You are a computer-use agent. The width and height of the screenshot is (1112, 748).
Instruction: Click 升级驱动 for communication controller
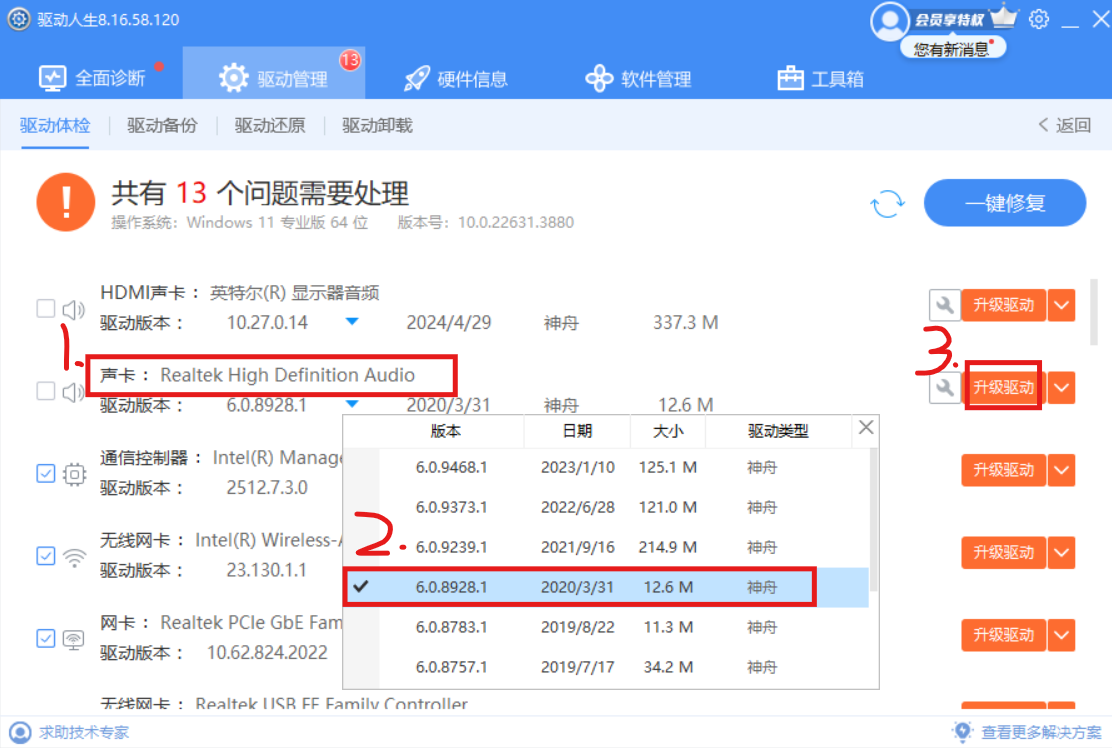click(x=1003, y=470)
